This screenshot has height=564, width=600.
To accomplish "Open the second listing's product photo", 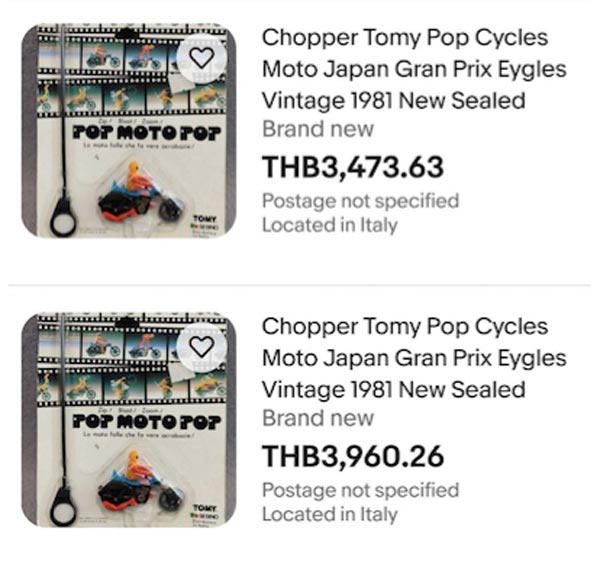I will tap(128, 420).
